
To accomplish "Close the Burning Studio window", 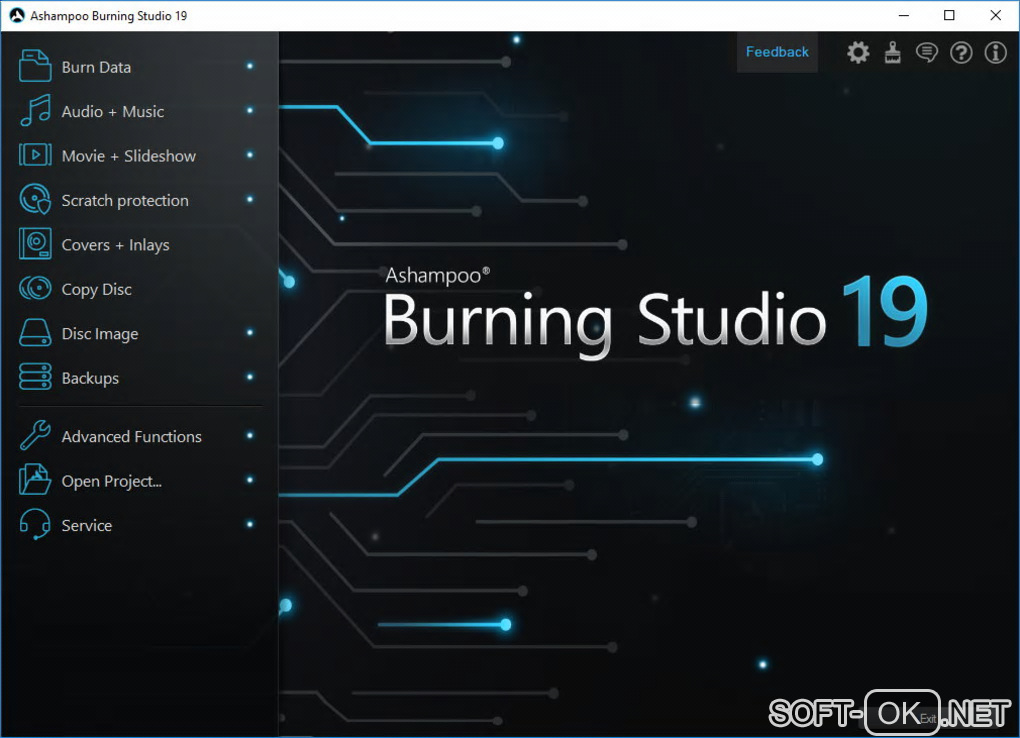I will click(995, 16).
